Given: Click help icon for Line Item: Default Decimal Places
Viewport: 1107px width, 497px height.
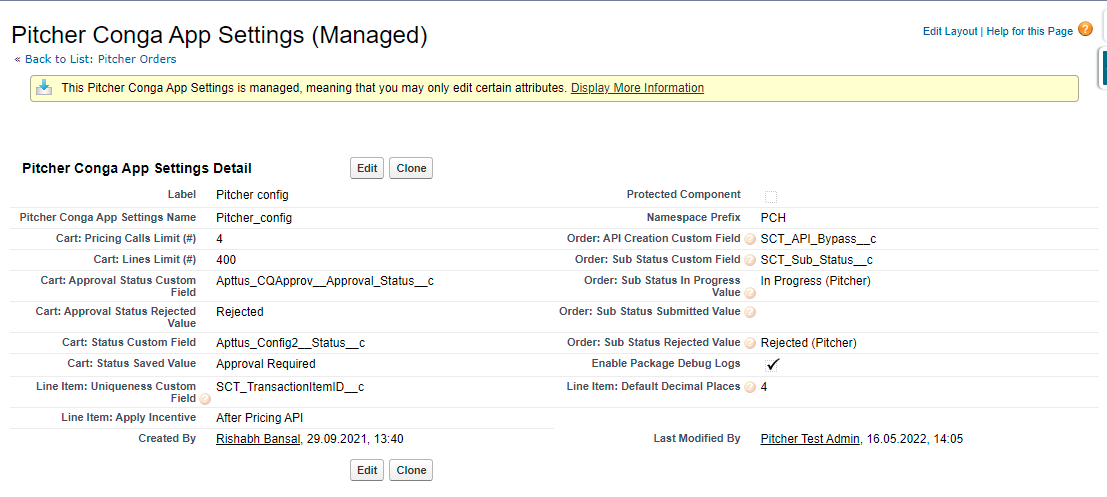Looking at the screenshot, I should (750, 388).
